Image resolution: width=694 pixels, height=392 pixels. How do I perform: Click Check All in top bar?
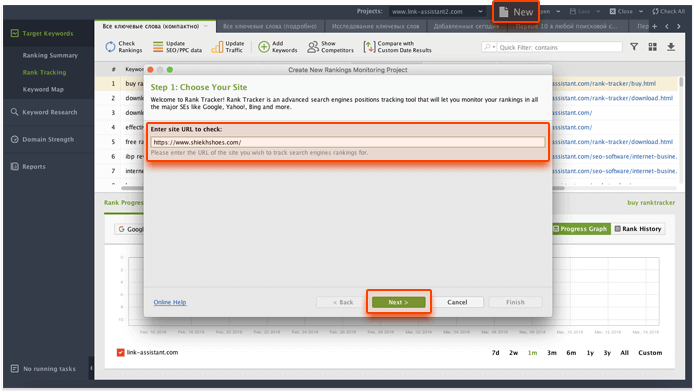click(668, 12)
